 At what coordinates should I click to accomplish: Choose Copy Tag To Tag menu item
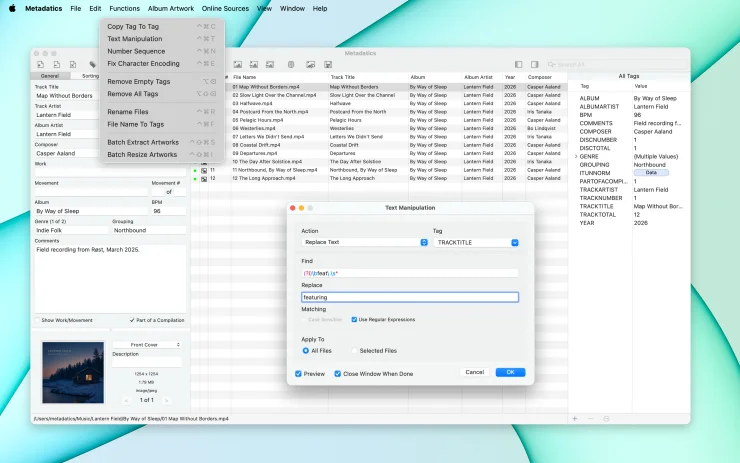(162, 26)
